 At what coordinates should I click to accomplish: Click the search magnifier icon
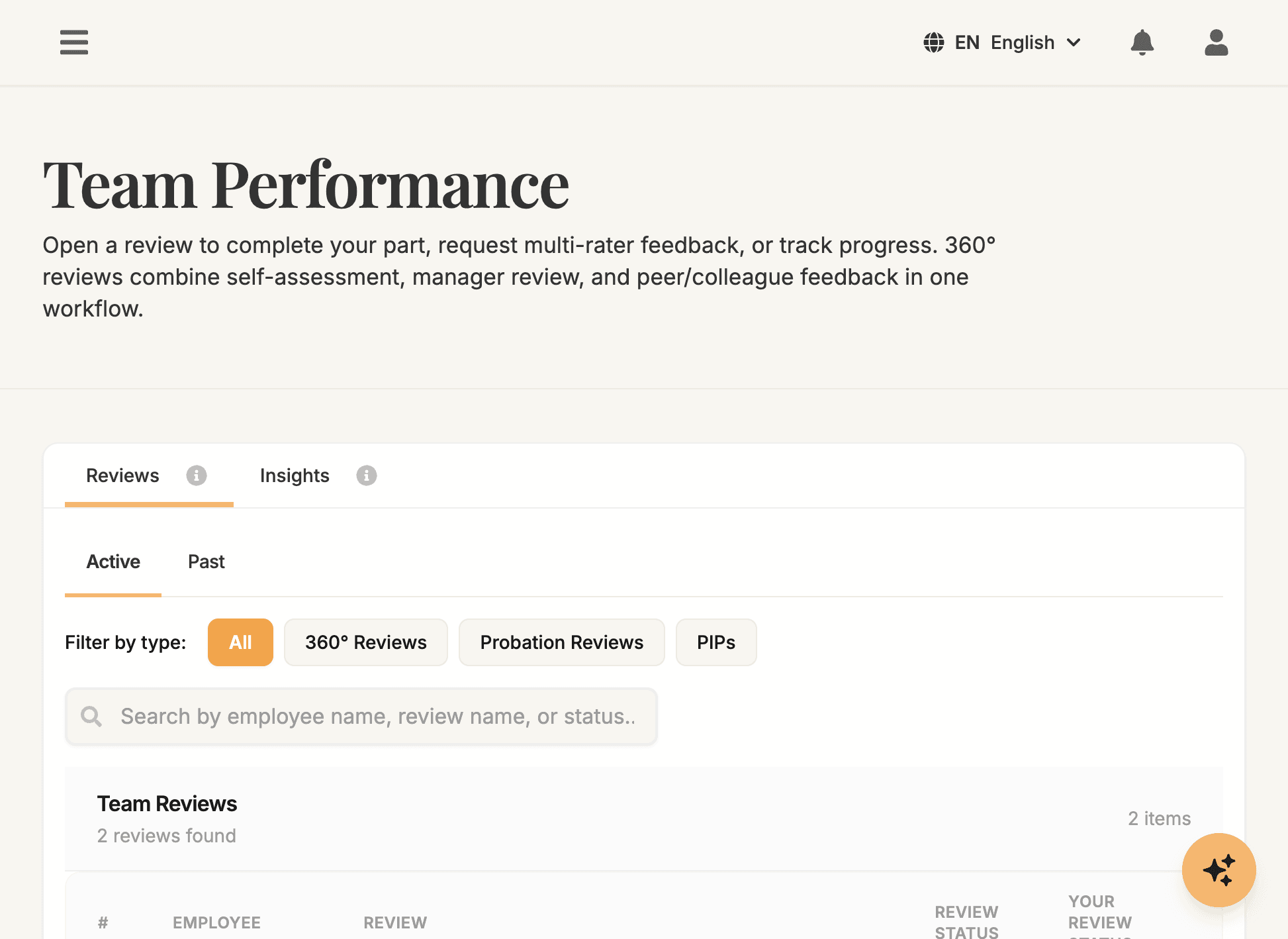pyautogui.click(x=91, y=717)
